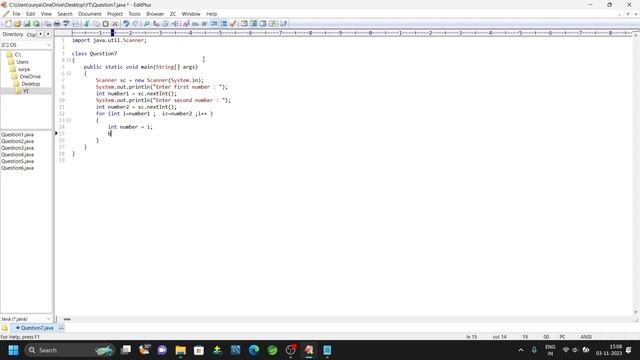Collapse the main method fold marker at line 6
The height and width of the screenshot is (360, 640).
click(x=69, y=73)
